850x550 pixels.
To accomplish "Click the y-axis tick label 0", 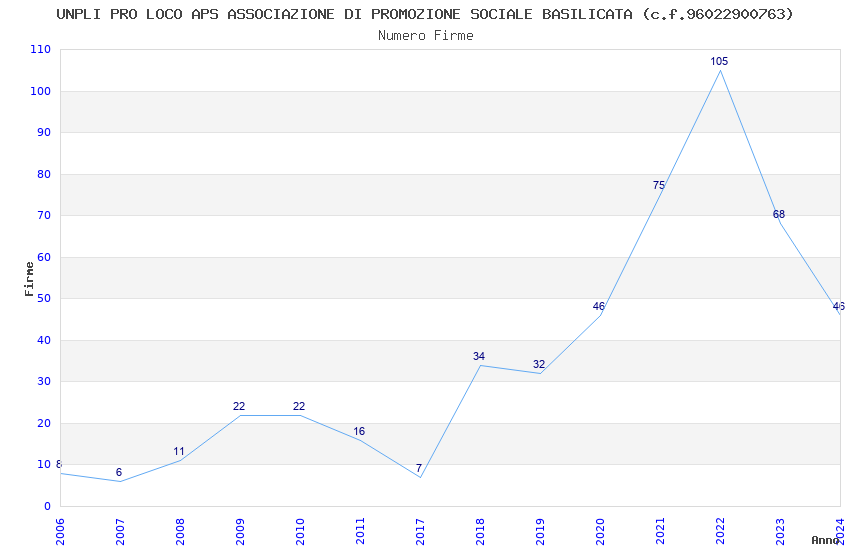I will click(x=47, y=506).
